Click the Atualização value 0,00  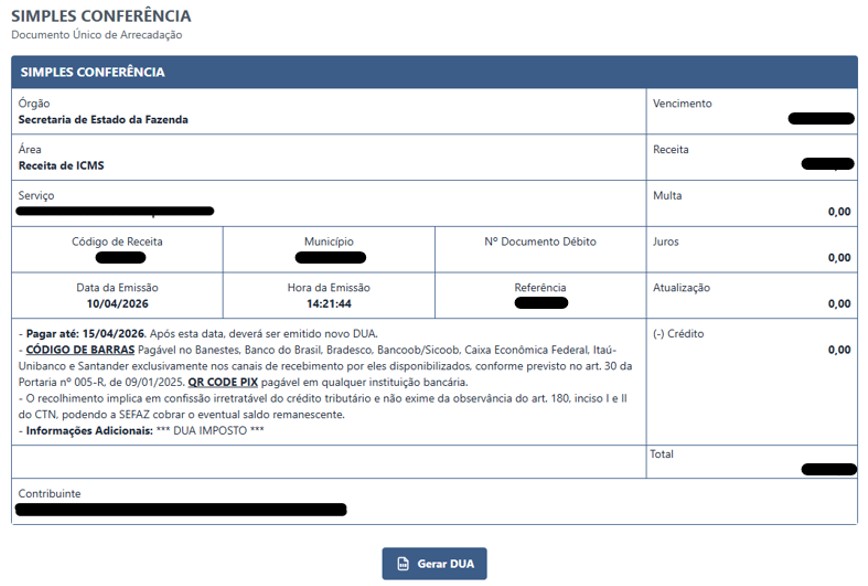(x=839, y=303)
